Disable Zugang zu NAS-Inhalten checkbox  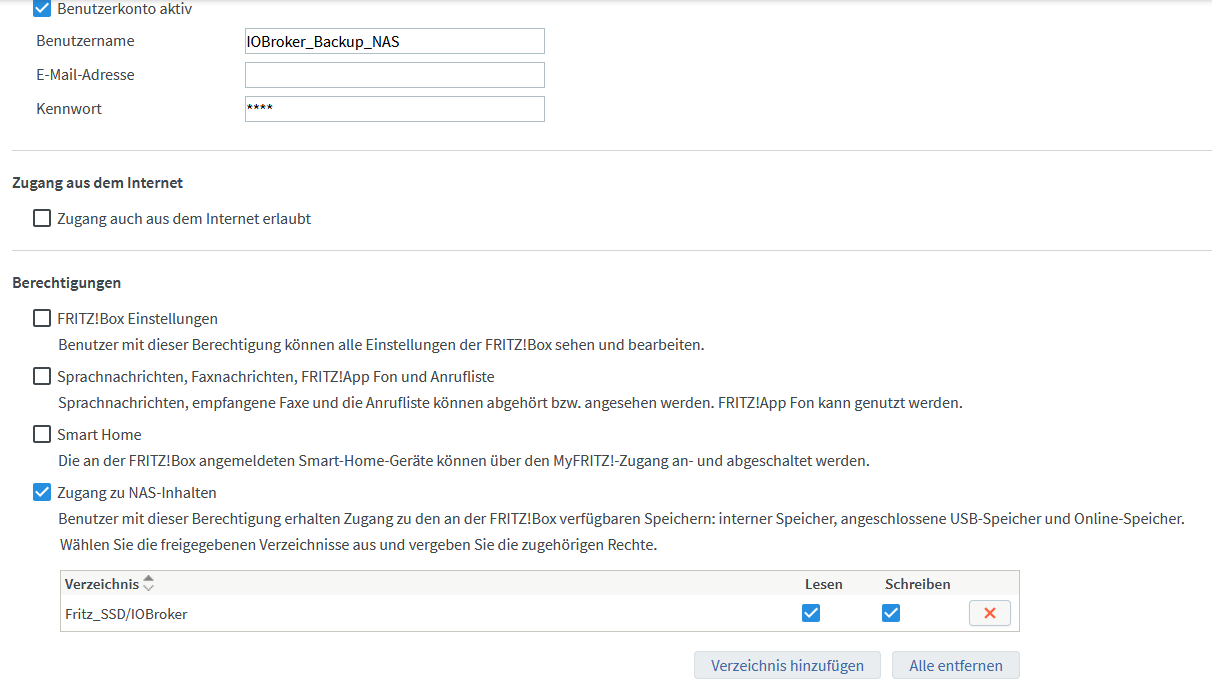[42, 492]
